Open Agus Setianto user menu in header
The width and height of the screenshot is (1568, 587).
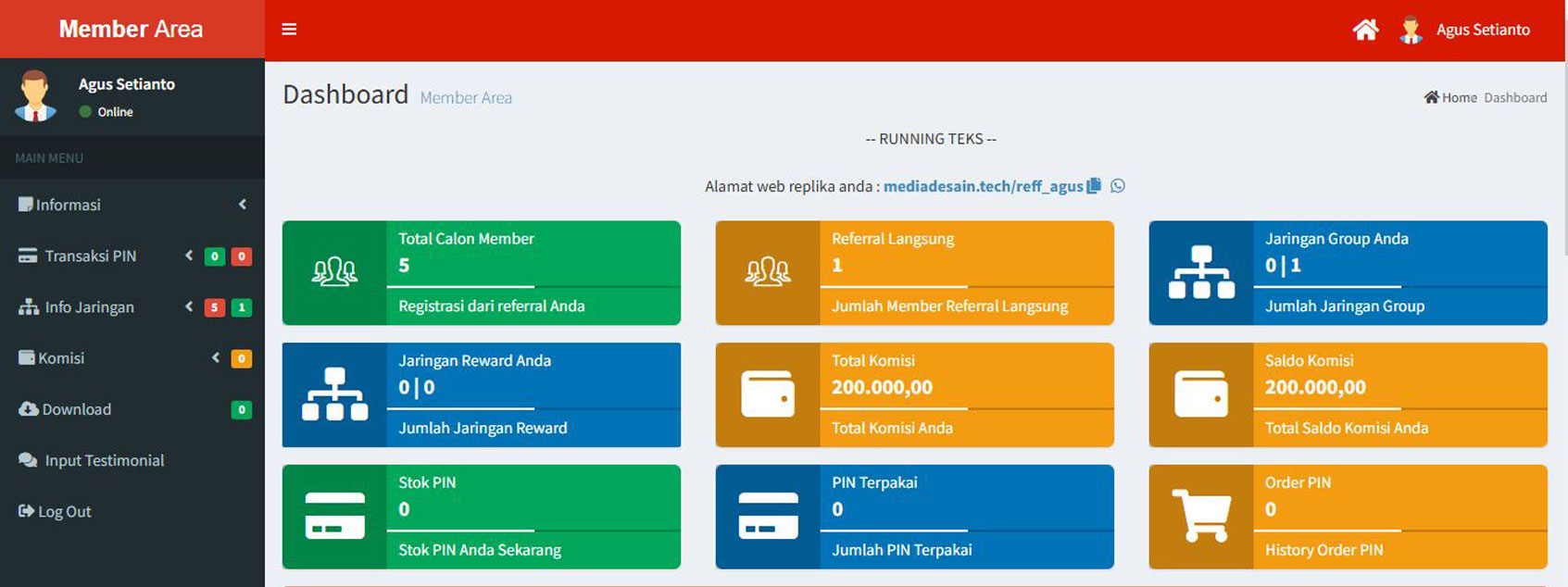pyautogui.click(x=1482, y=30)
